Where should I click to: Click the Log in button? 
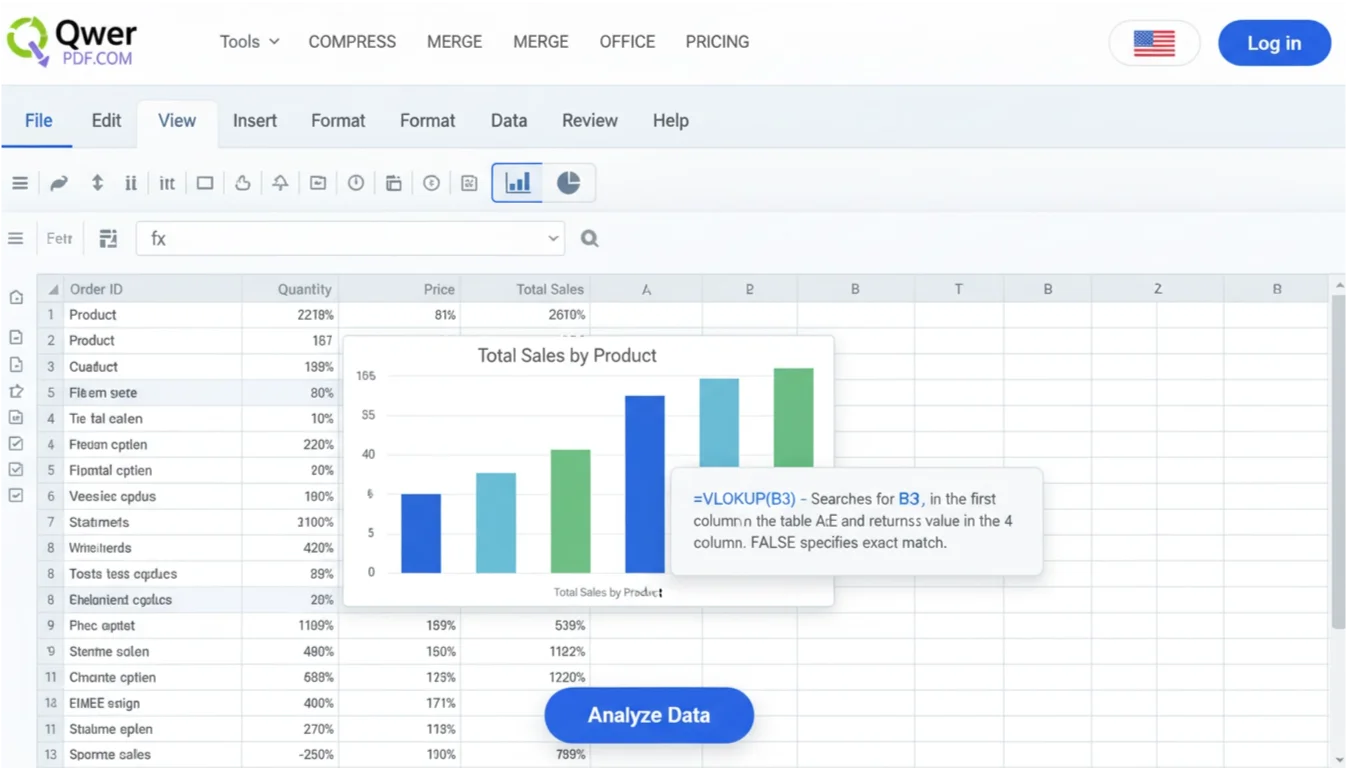pos(1274,43)
